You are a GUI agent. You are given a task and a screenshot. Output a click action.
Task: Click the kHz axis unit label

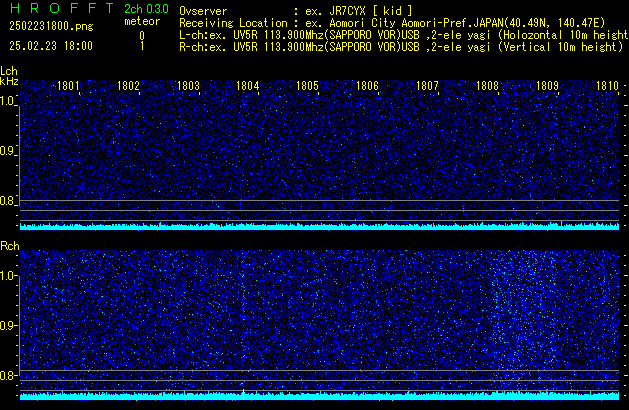coord(9,81)
